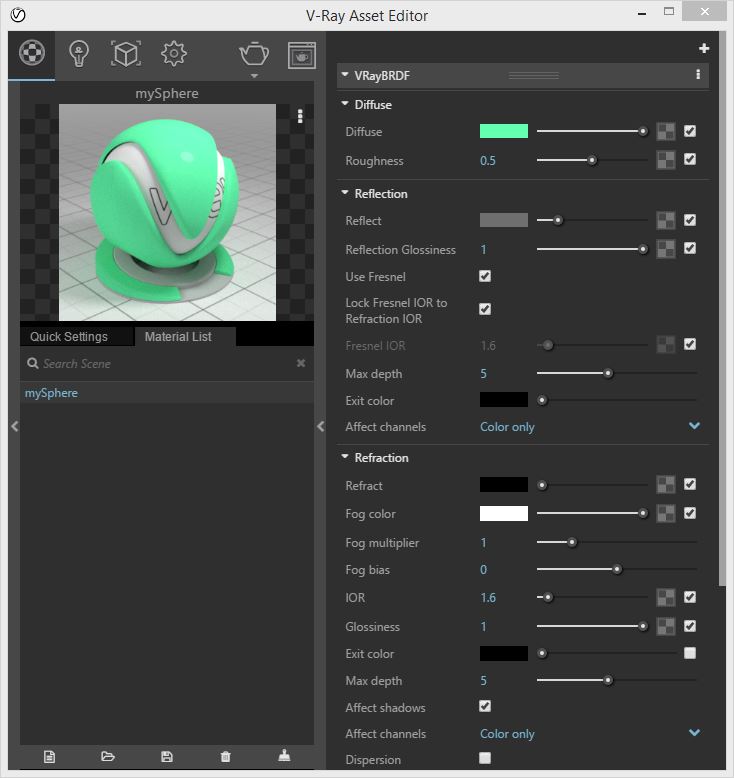Click the add layer plus icon

tap(704, 48)
